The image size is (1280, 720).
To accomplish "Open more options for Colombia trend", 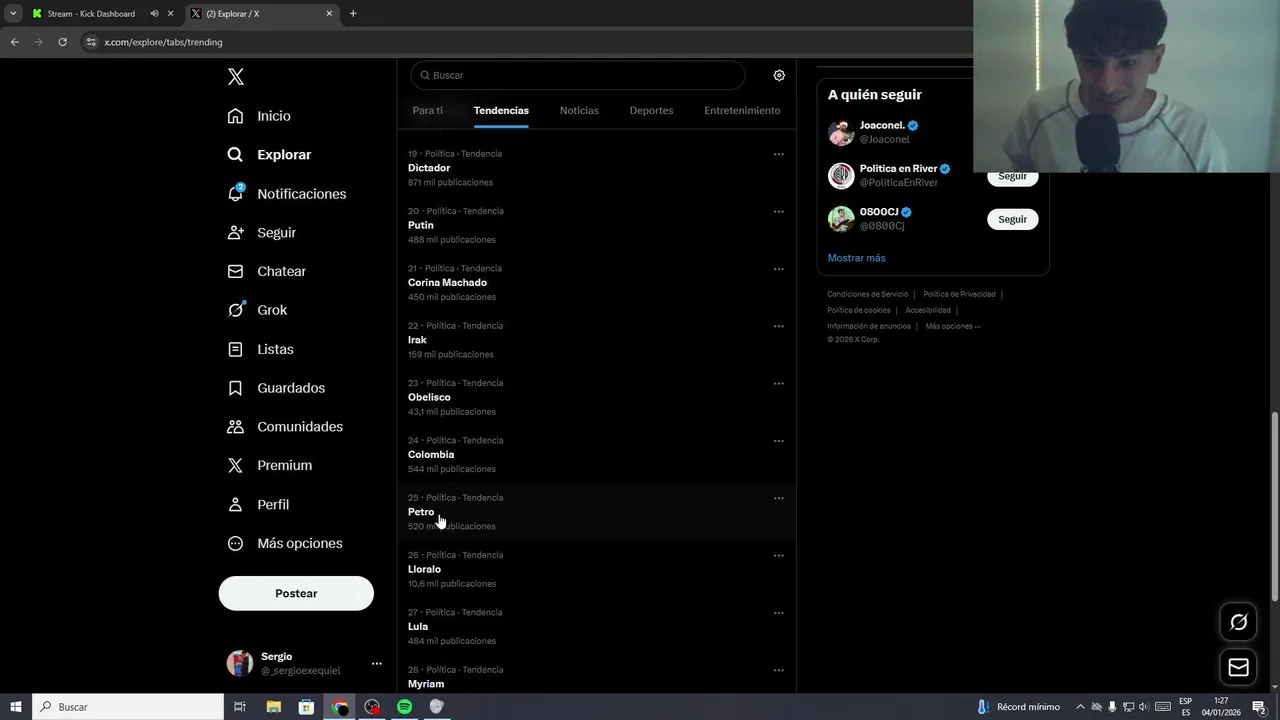I will [778, 440].
